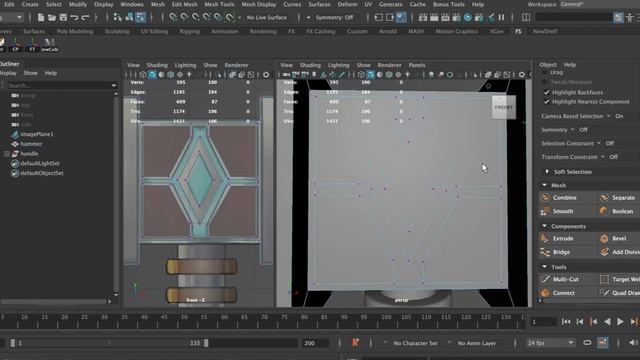The width and height of the screenshot is (640, 360).
Task: Click Outliner horizontal scrollbar
Action: tap(54, 302)
